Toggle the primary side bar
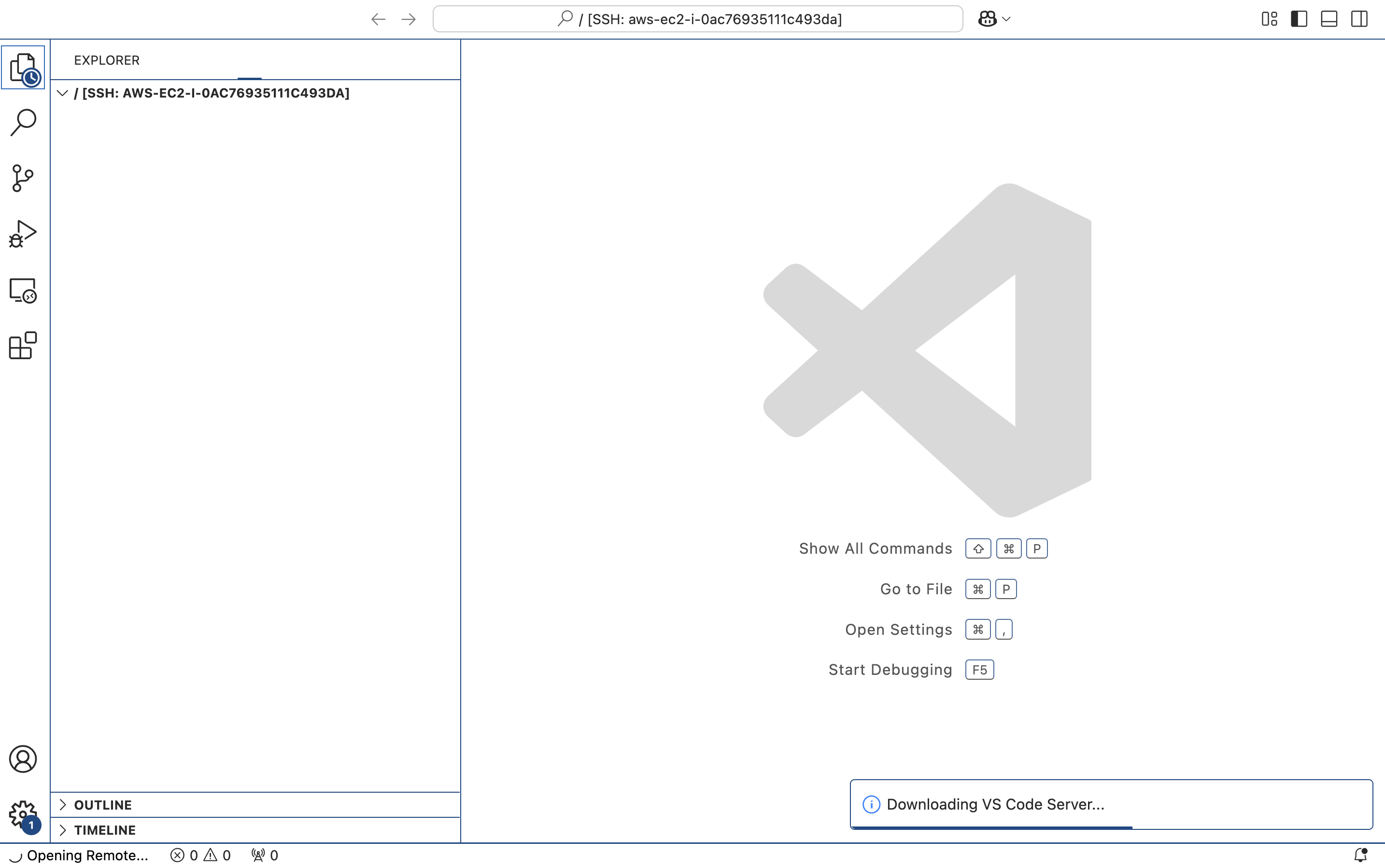 pyautogui.click(x=1300, y=19)
